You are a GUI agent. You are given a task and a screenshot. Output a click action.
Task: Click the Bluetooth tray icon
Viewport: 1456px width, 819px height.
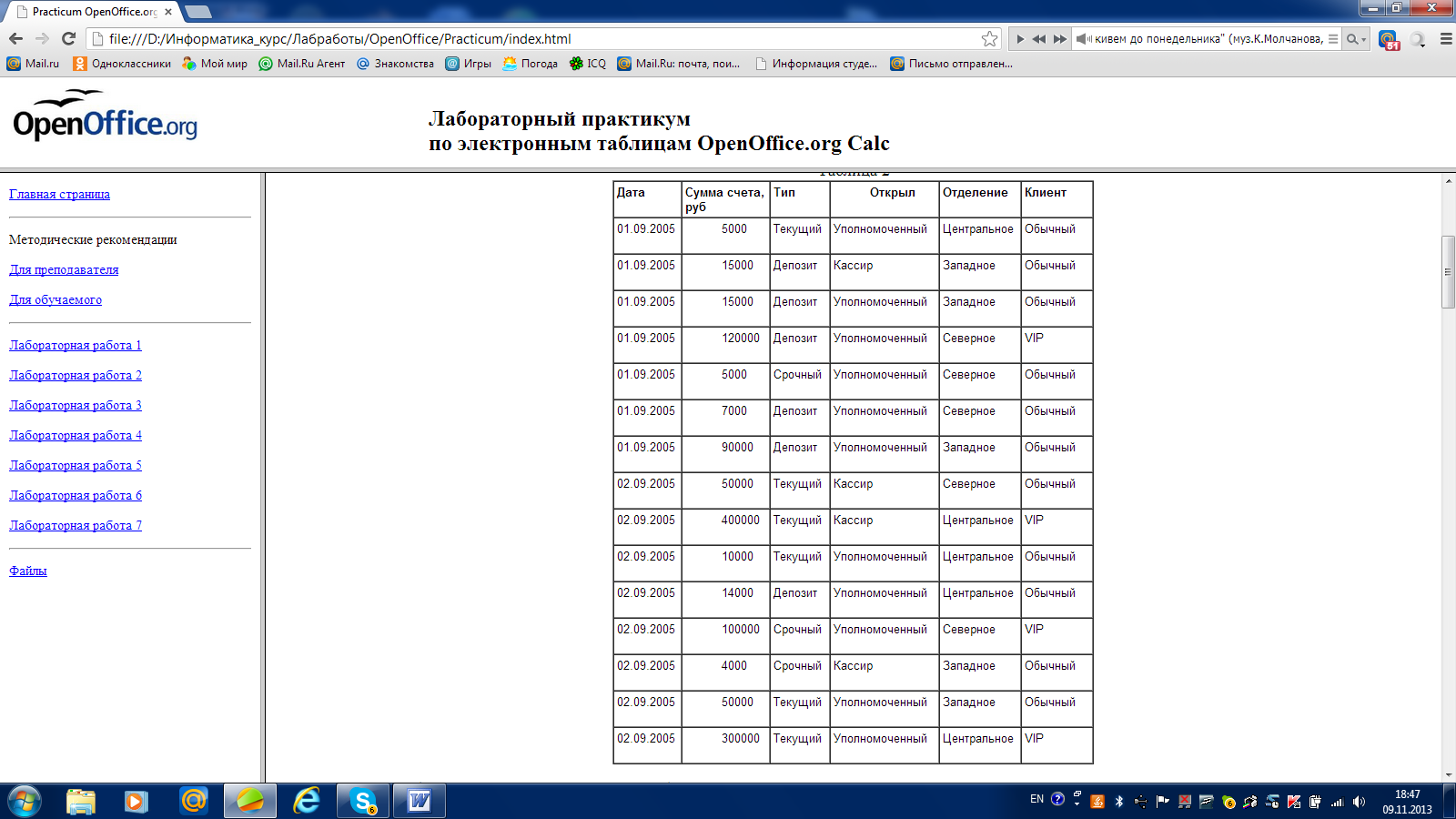click(1119, 802)
